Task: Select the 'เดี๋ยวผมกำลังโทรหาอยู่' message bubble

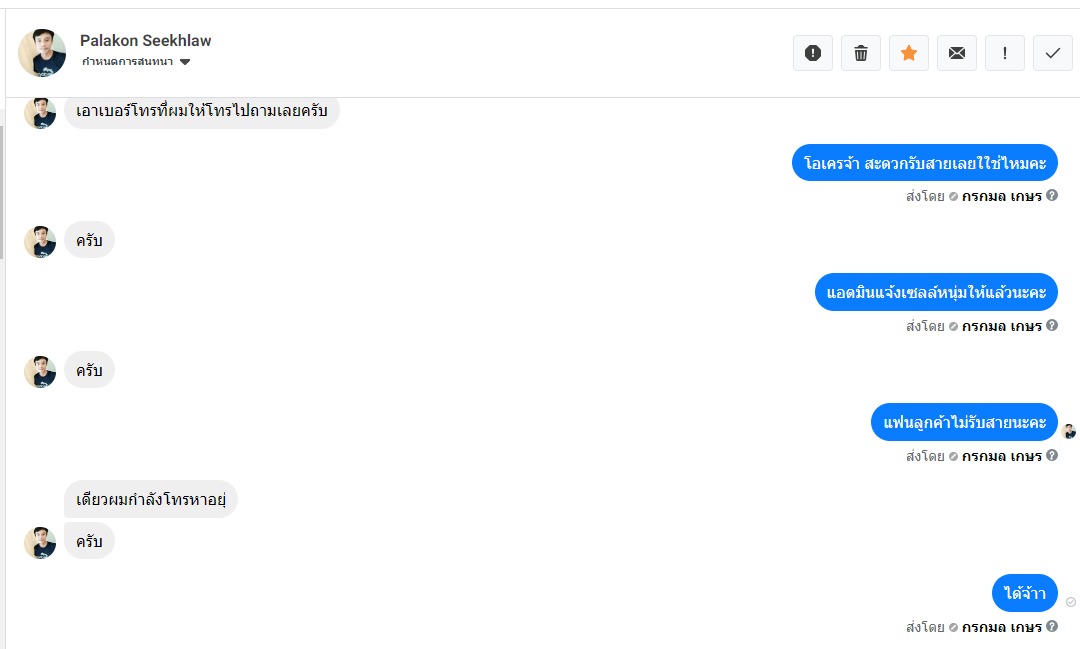Action: pyautogui.click(x=151, y=499)
